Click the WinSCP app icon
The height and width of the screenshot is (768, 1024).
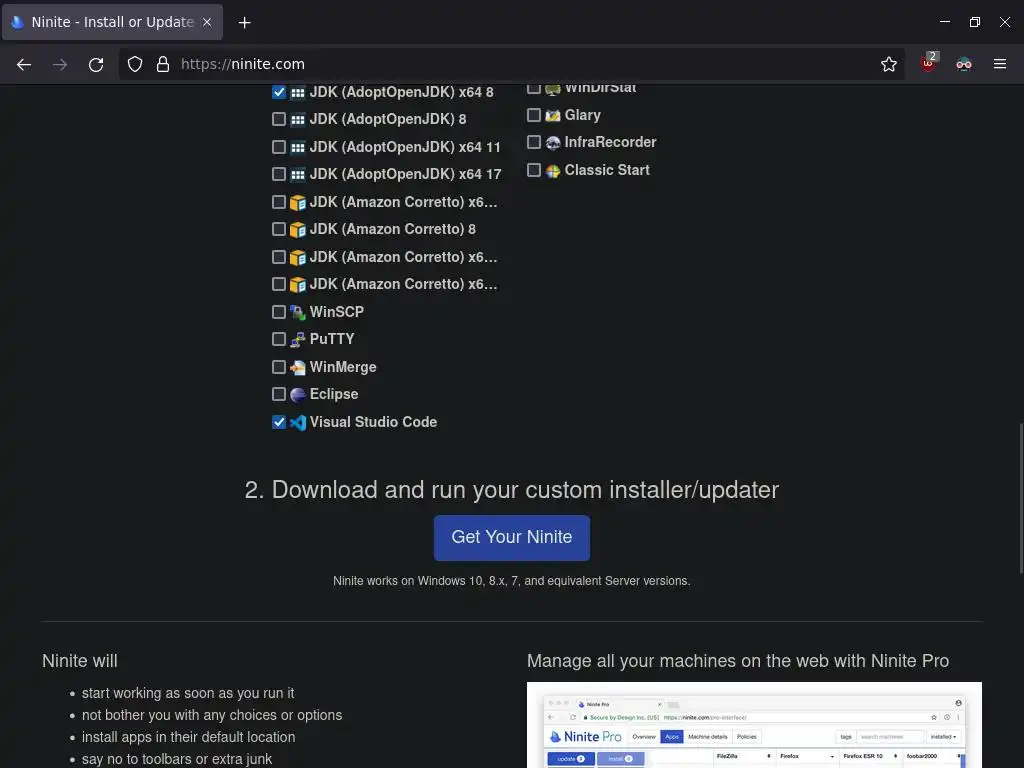pos(298,313)
